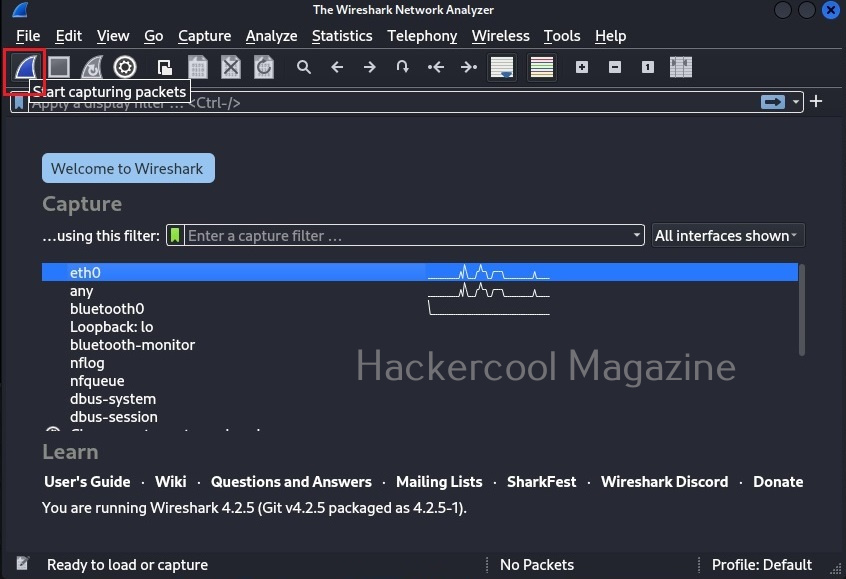Go forward in packet history arrow
This screenshot has height=579, width=846.
[x=370, y=67]
